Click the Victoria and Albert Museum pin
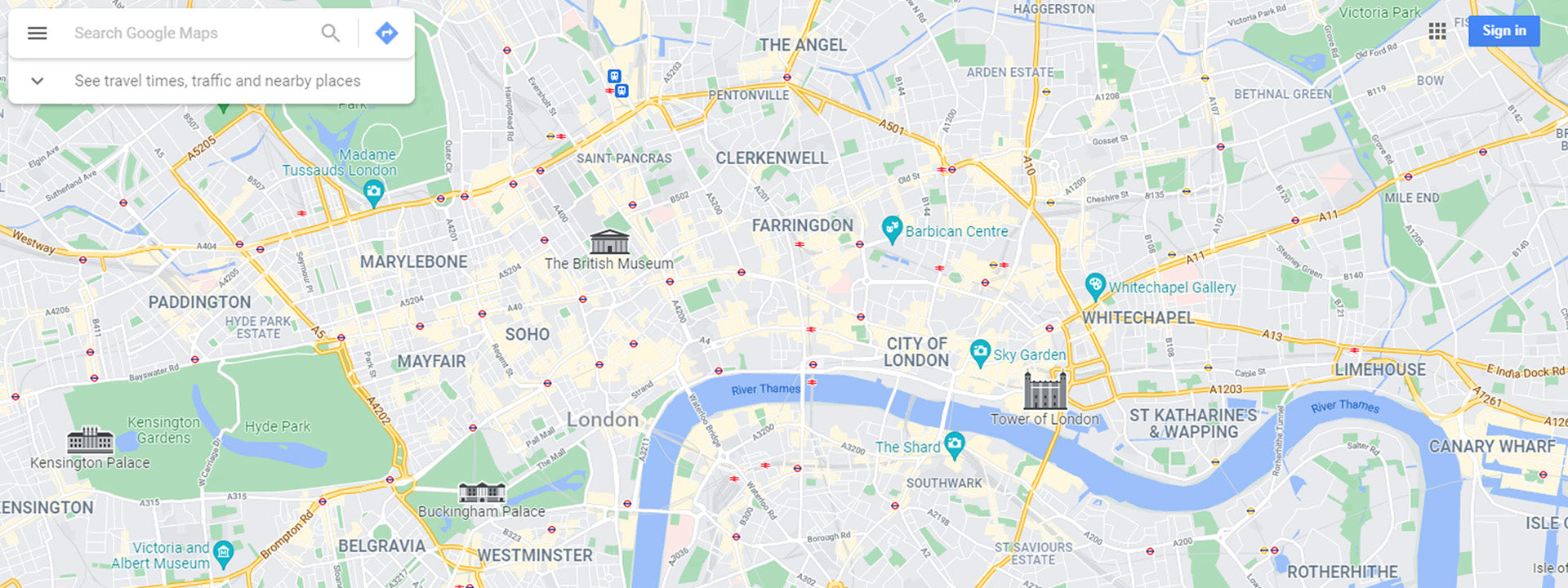 [x=223, y=554]
